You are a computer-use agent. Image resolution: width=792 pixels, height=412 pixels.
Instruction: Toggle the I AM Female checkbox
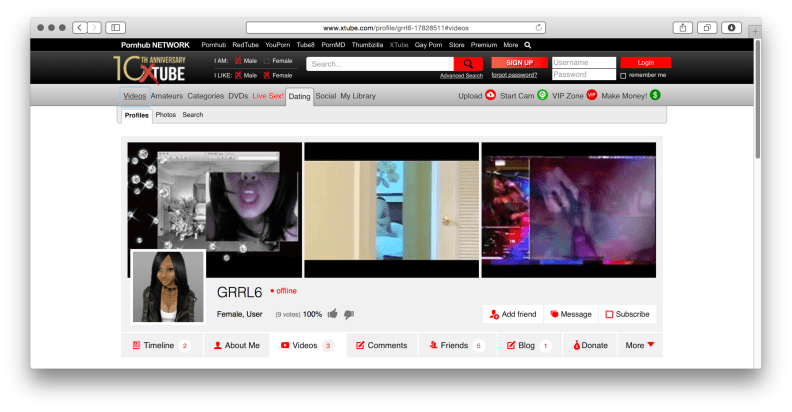[265, 61]
